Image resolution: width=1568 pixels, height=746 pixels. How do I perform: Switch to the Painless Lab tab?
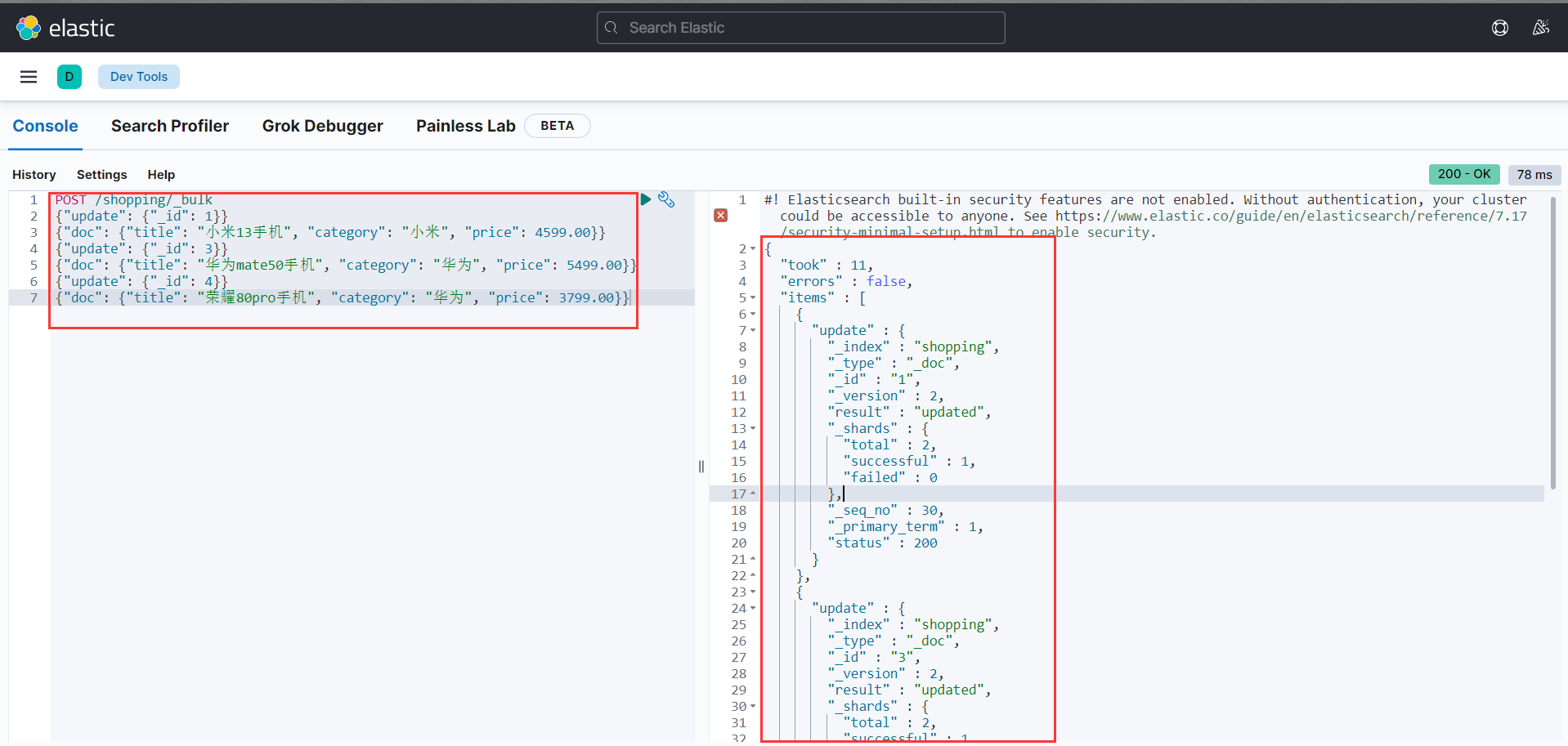[x=466, y=126]
